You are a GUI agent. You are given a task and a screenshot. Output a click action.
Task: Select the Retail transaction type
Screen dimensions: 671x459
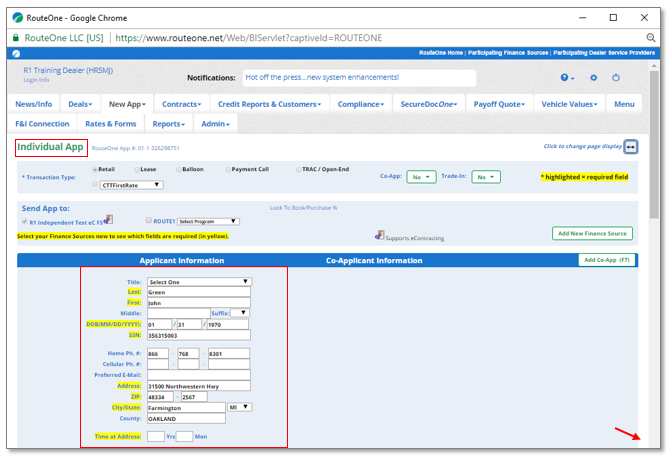pos(95,169)
